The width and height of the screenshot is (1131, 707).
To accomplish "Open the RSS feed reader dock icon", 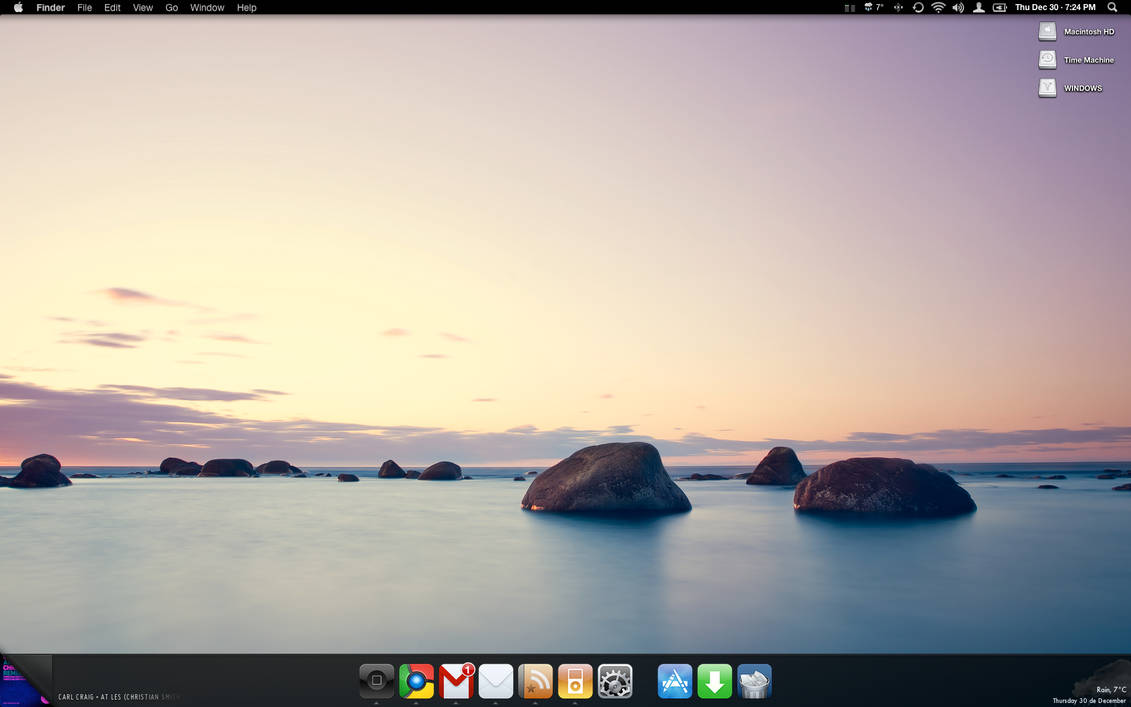I will click(535, 682).
